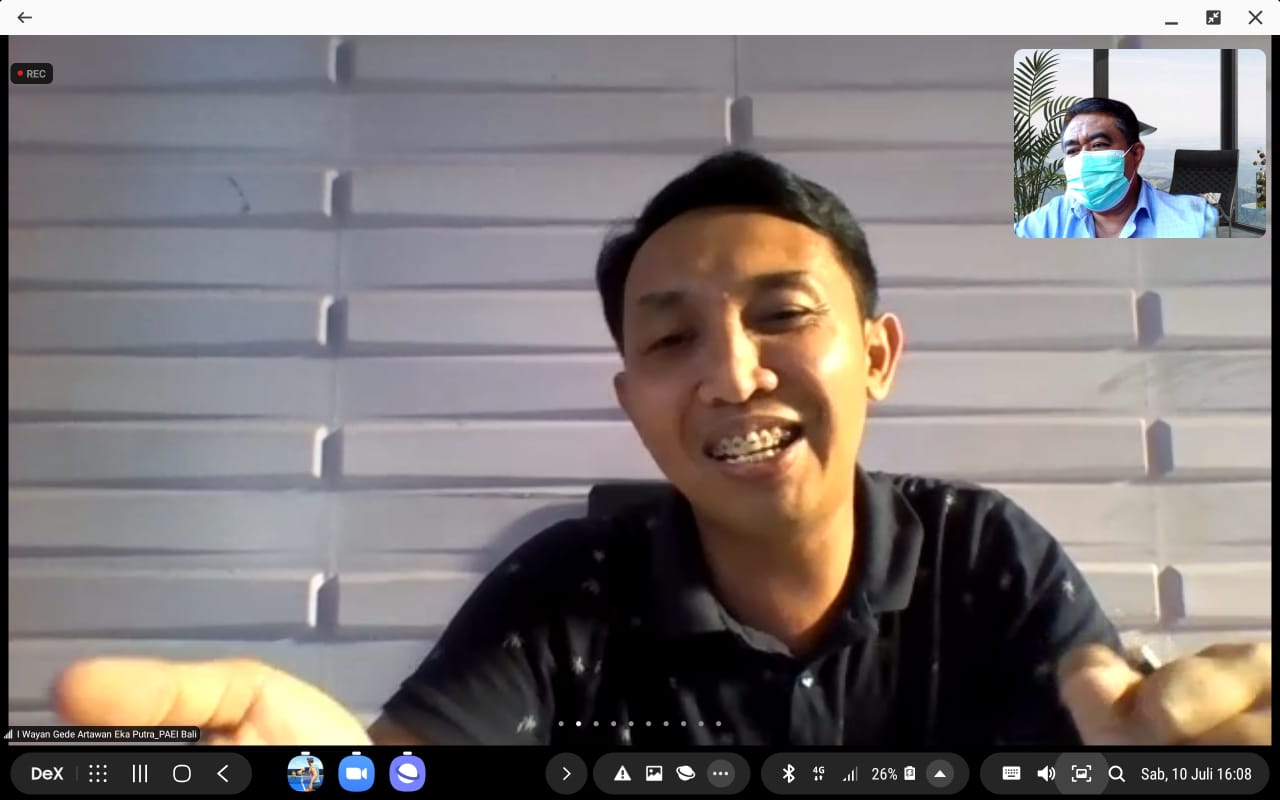Close the Zoom window
The height and width of the screenshot is (800, 1280).
click(1255, 17)
